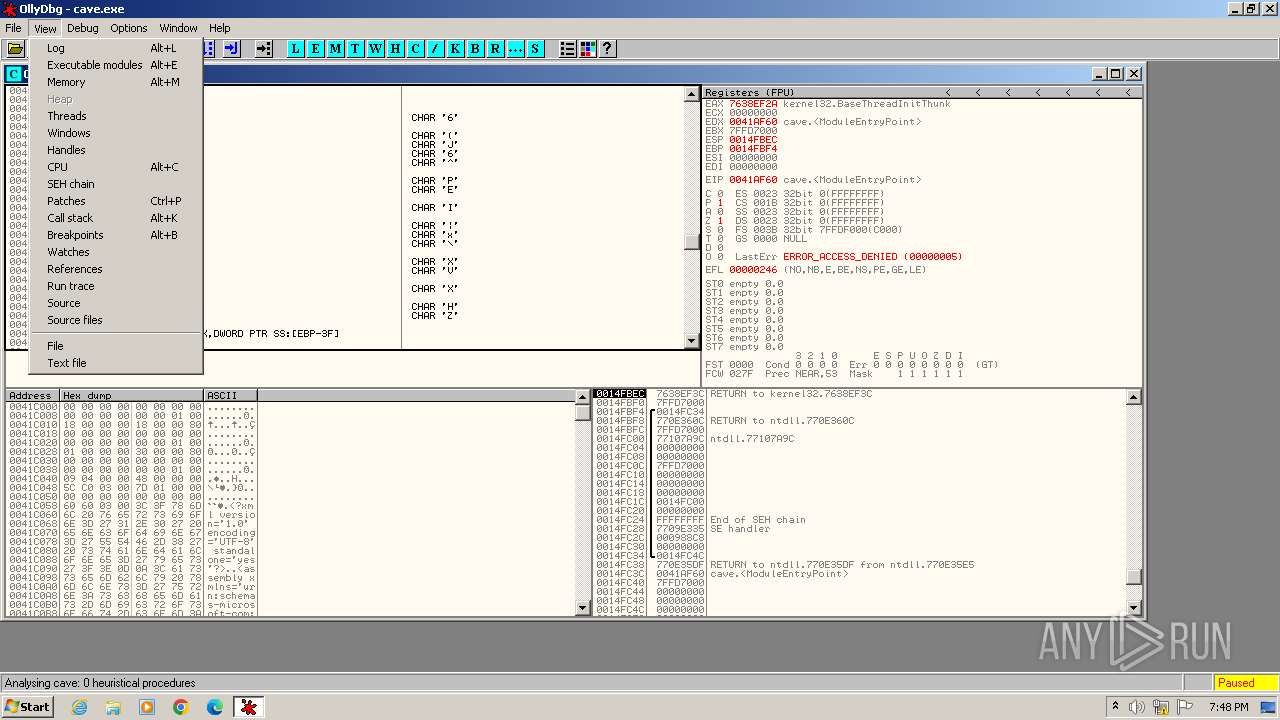
Task: Select Threads from View menu
Action: pyautogui.click(x=116, y=116)
